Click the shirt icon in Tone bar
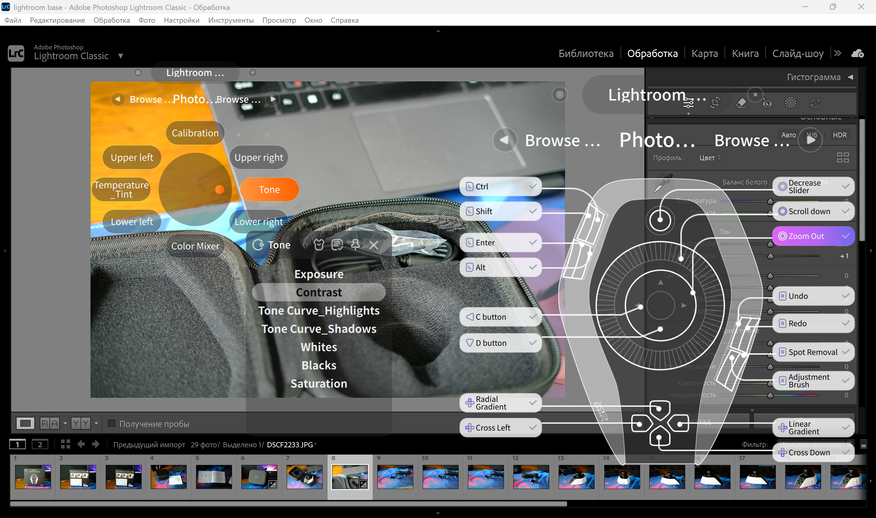Viewport: 876px width, 518px height. point(319,245)
